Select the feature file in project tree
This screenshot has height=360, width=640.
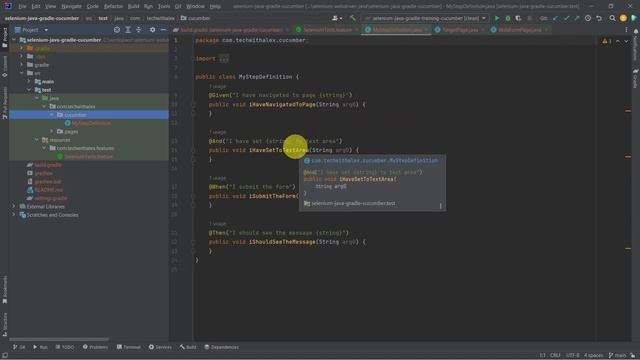pos(88,156)
